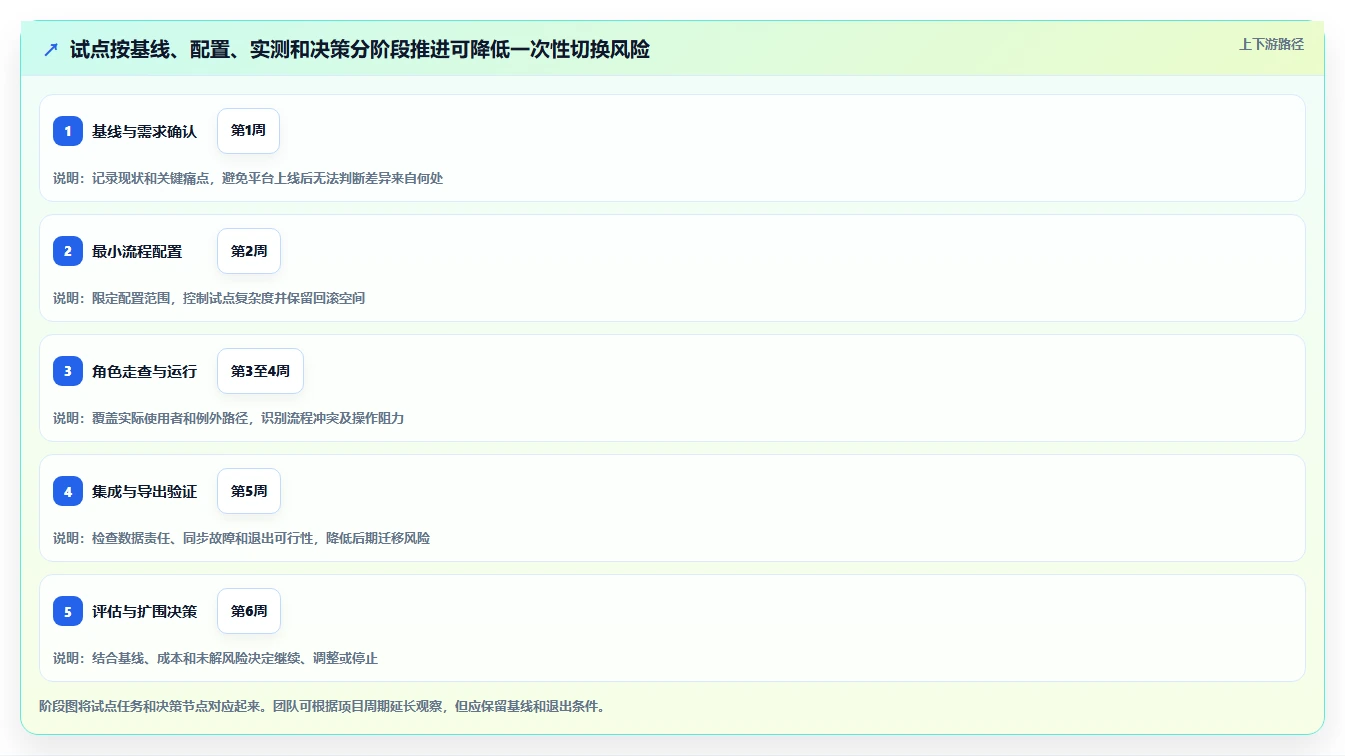This screenshot has width=1345, height=756.
Task: Select the 第3至4周 week tag
Action: [x=260, y=371]
